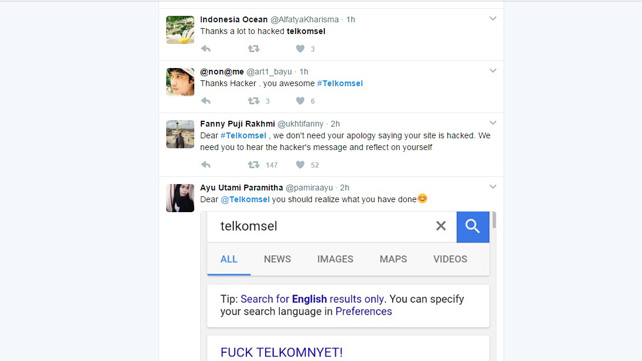The width and height of the screenshot is (642, 361).
Task: Open Ayu Utami Paramitha's profile avatar
Action: pyautogui.click(x=180, y=198)
